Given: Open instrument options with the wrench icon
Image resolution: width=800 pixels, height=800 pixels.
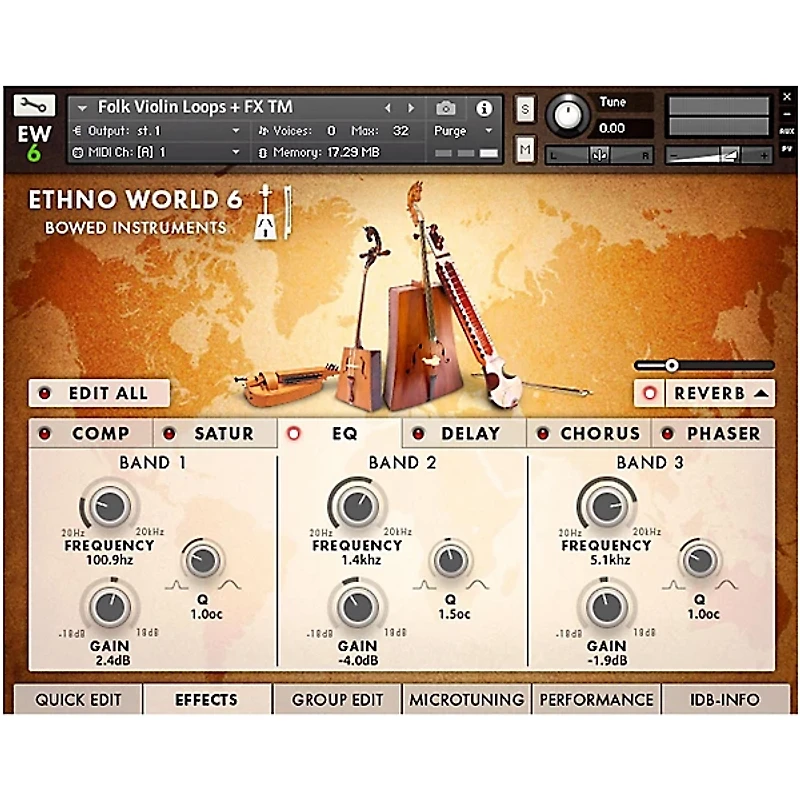Looking at the screenshot, I should pos(34,103).
